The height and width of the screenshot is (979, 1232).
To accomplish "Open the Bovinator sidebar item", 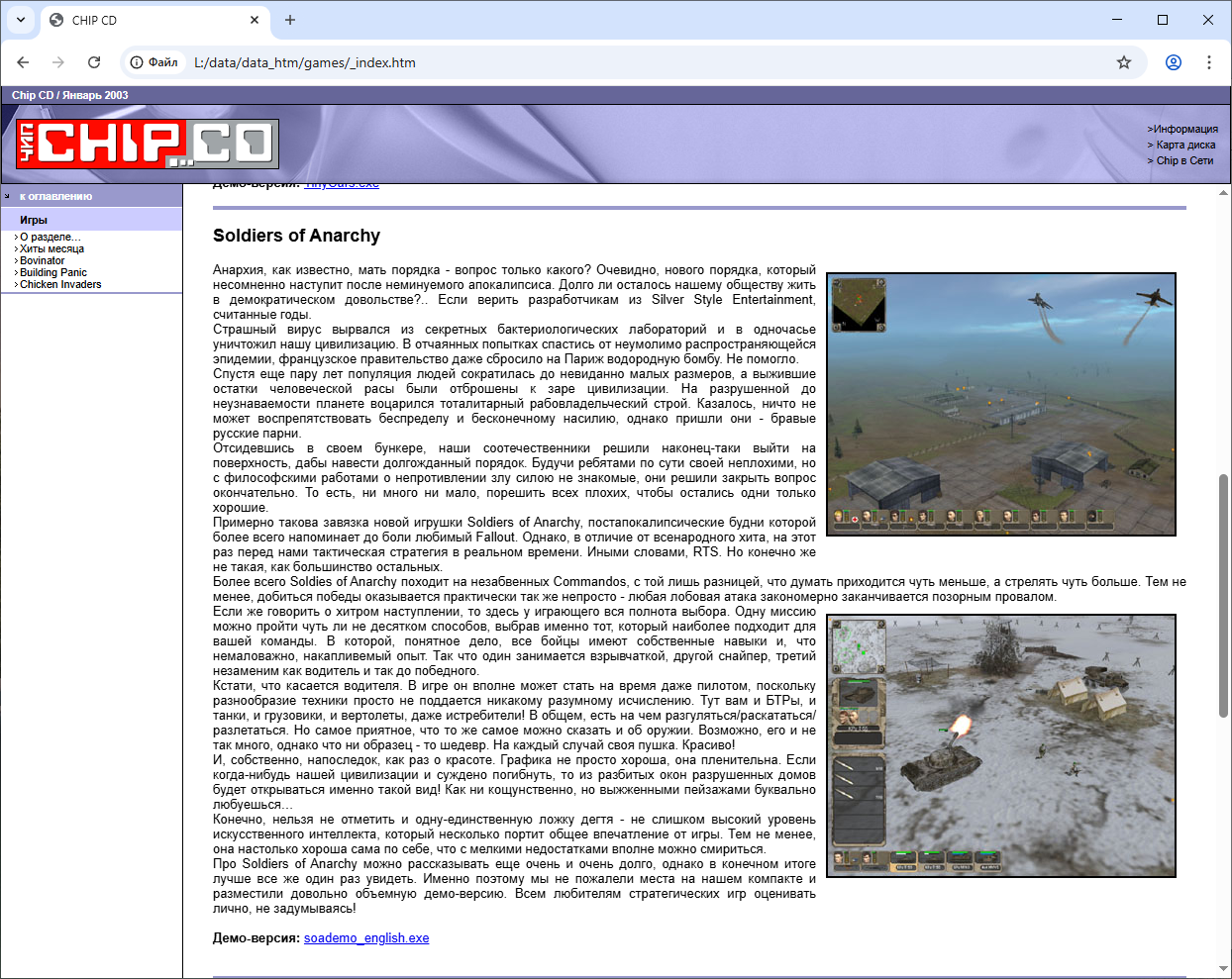I will tap(42, 260).
